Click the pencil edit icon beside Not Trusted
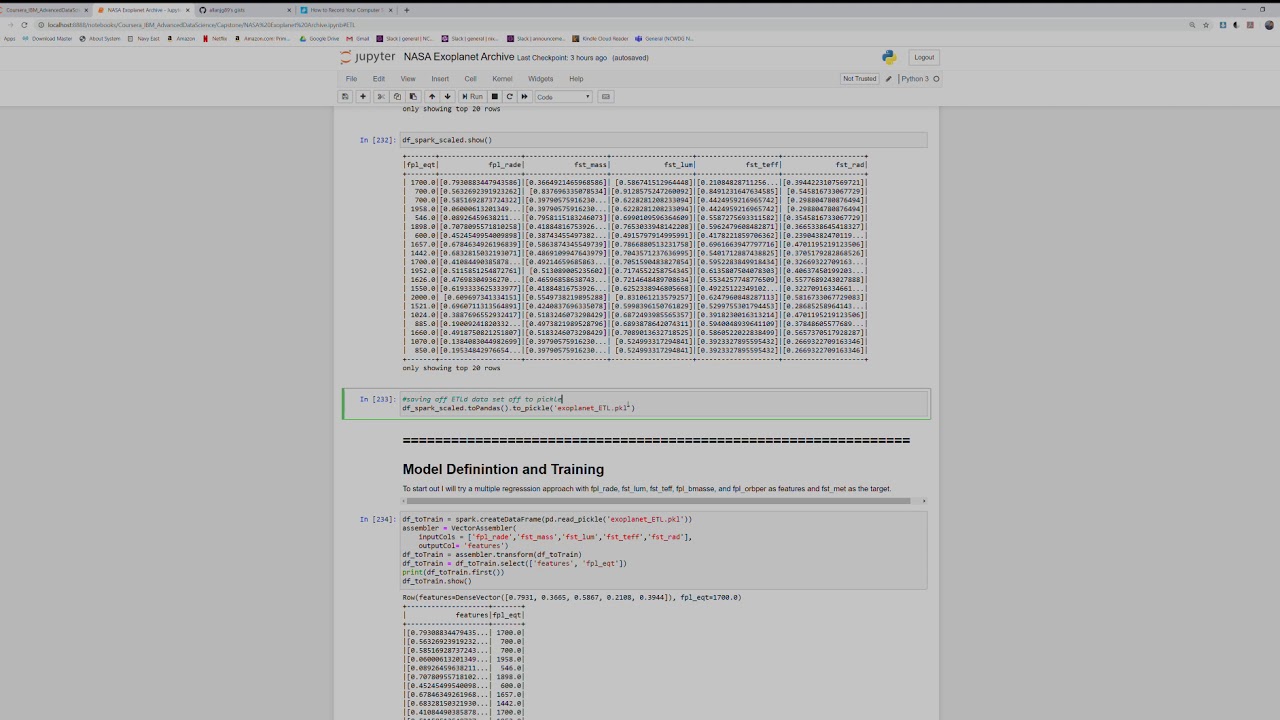1280x720 pixels. coord(888,79)
